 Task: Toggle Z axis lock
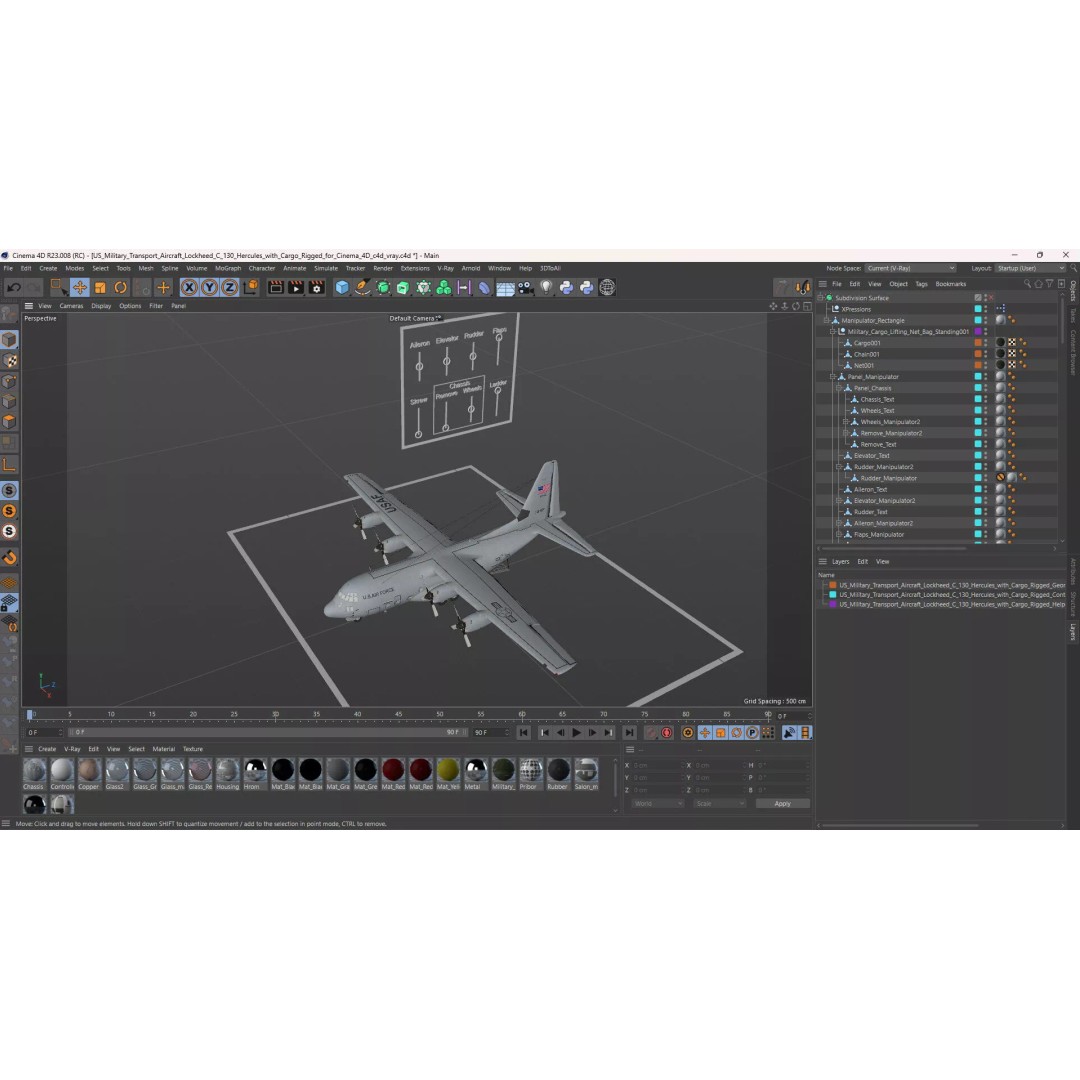[229, 287]
